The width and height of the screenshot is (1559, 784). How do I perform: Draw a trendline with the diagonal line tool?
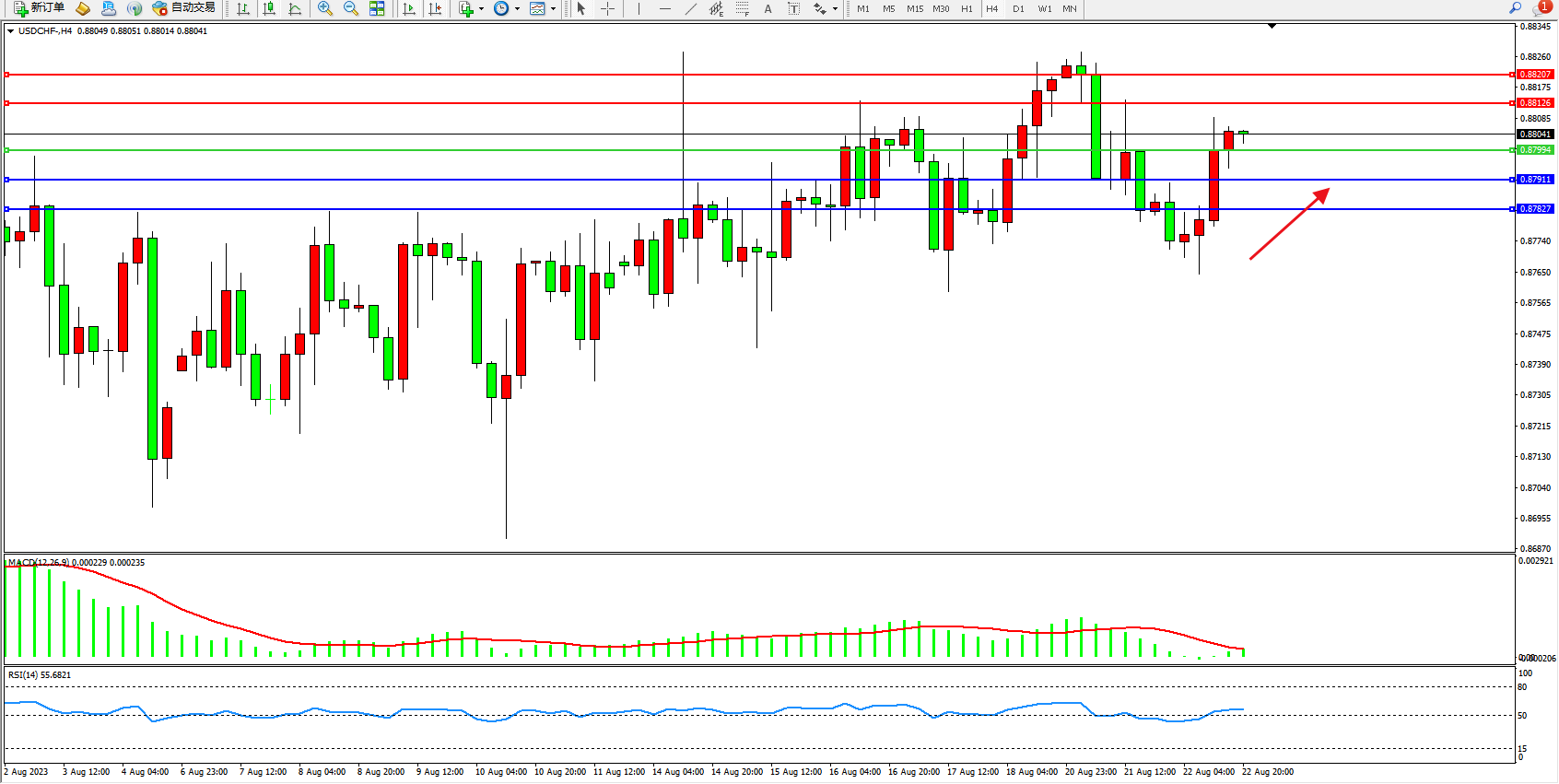coord(690,8)
